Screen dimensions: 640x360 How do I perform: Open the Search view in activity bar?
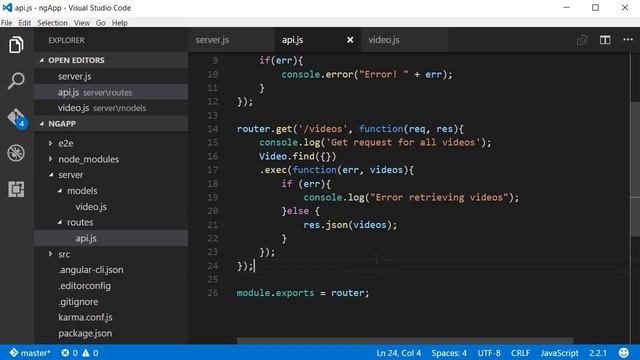coord(16,80)
